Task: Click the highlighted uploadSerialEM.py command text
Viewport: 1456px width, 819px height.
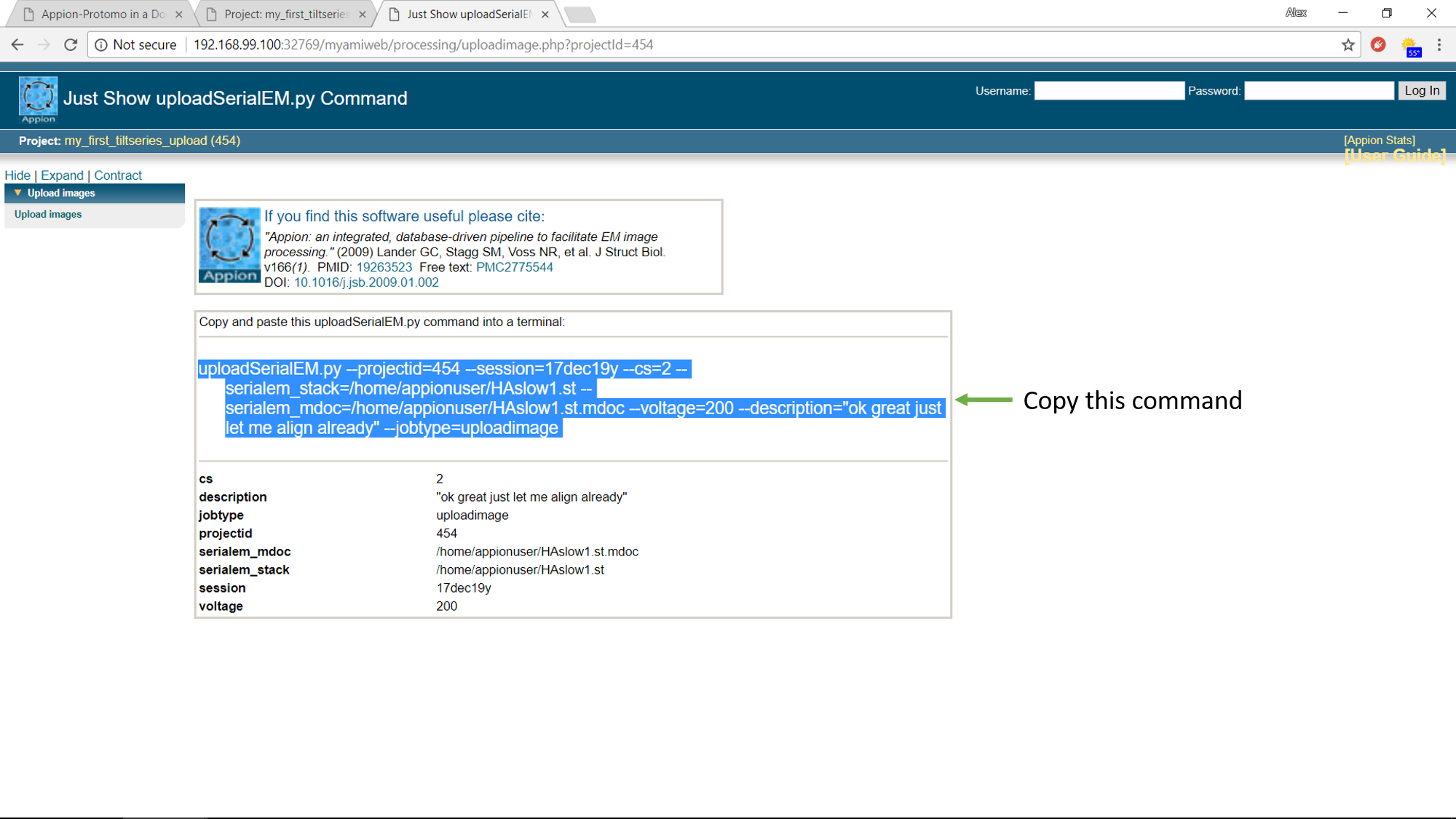Action: point(571,398)
